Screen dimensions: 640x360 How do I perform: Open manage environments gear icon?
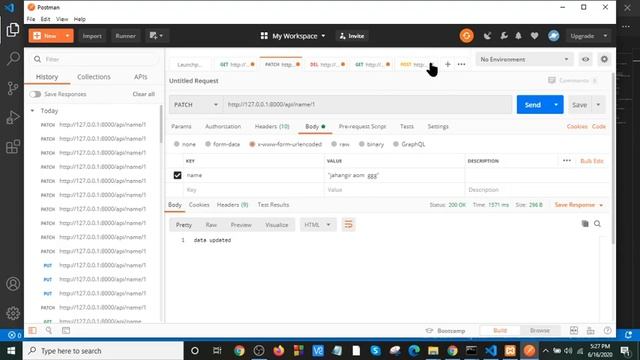pos(604,59)
